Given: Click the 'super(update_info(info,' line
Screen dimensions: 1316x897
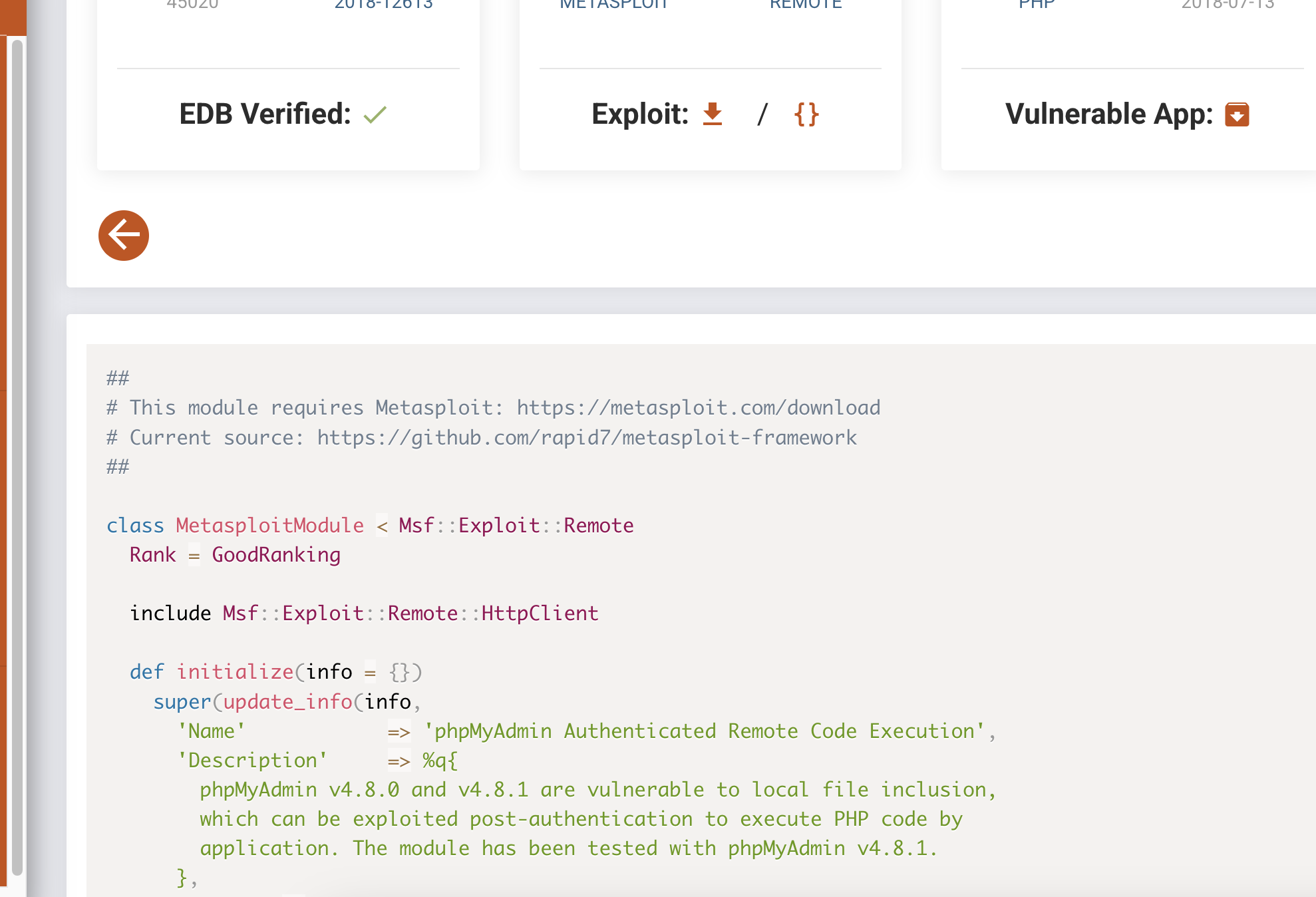Looking at the screenshot, I should [x=287, y=701].
